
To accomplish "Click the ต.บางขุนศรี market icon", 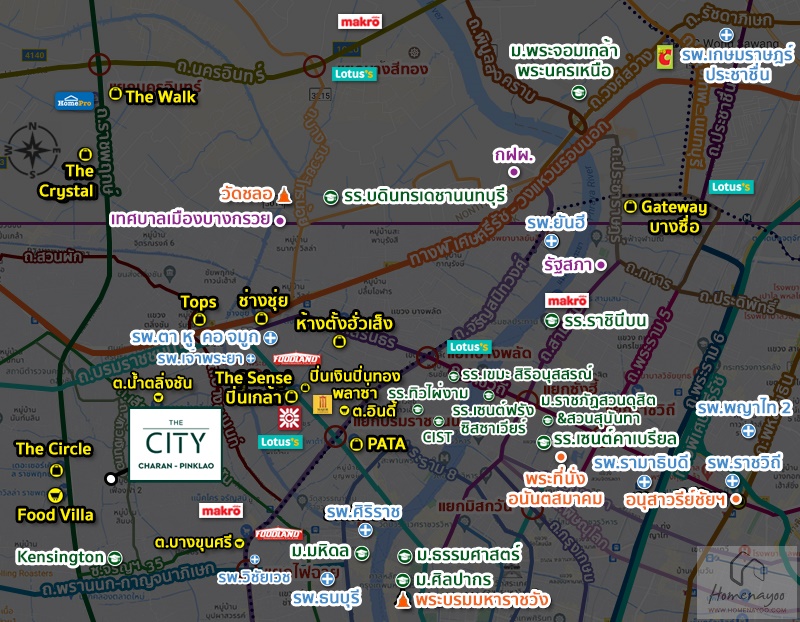I will click(239, 543).
